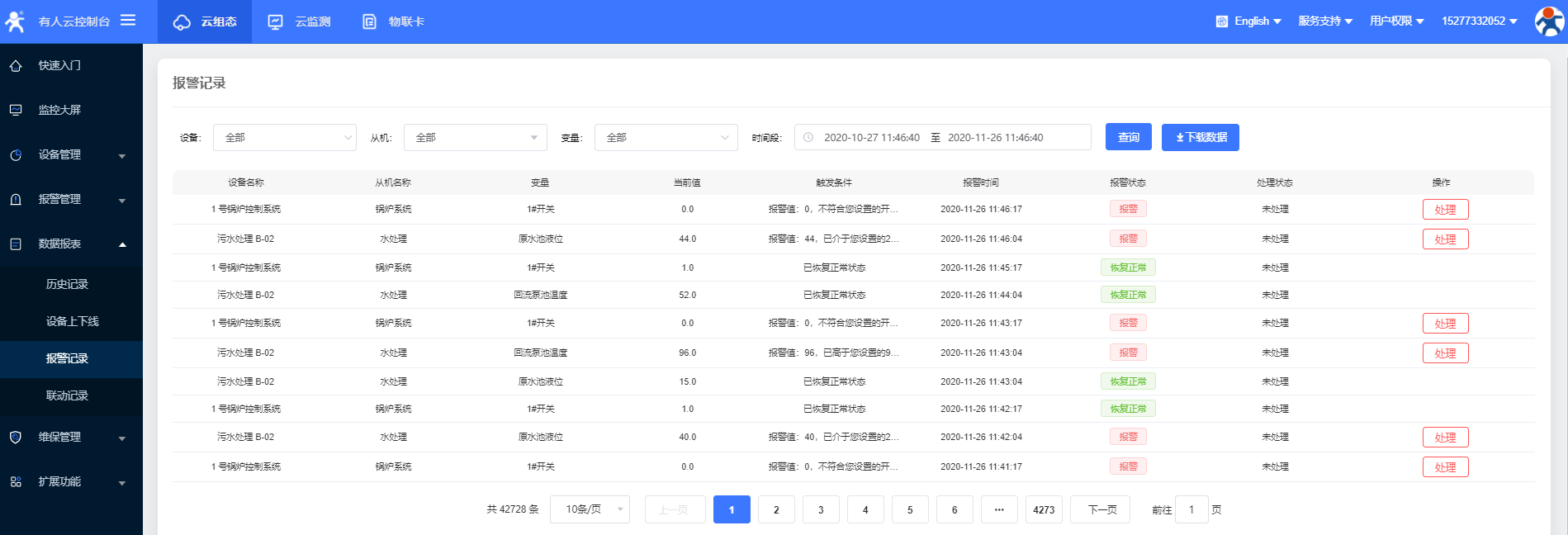Screen dimensions: 1568x535
Task: Open 联动记录 in the sidebar
Action: point(67,396)
